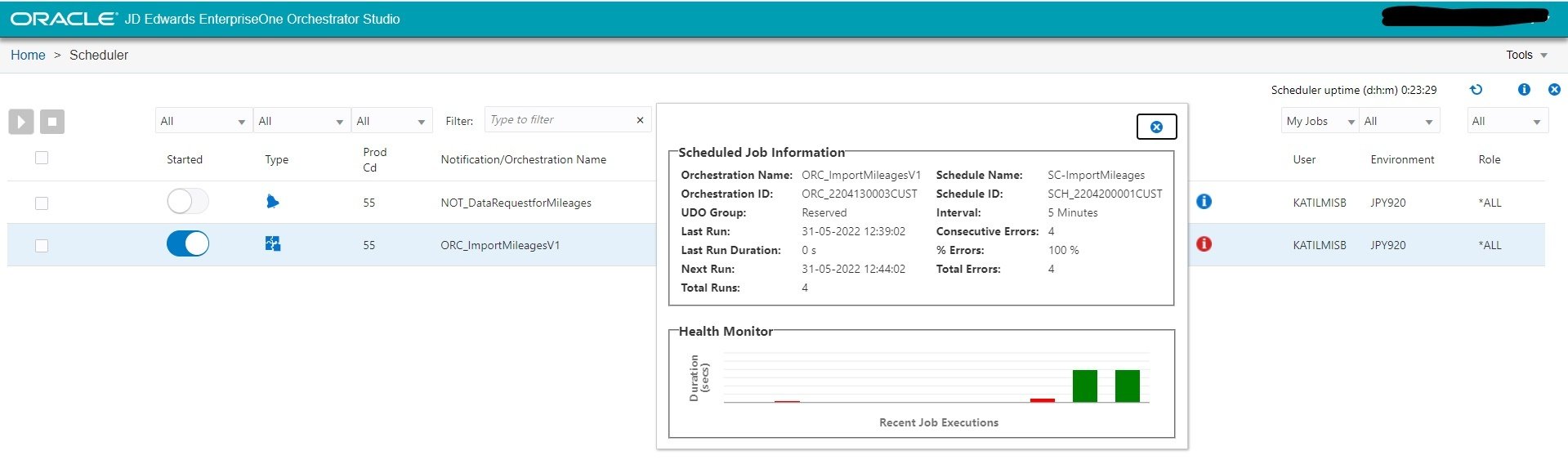The image size is (1568, 464).
Task: Select the NOT_DataRequestforMileages name cell
Action: coord(516,203)
